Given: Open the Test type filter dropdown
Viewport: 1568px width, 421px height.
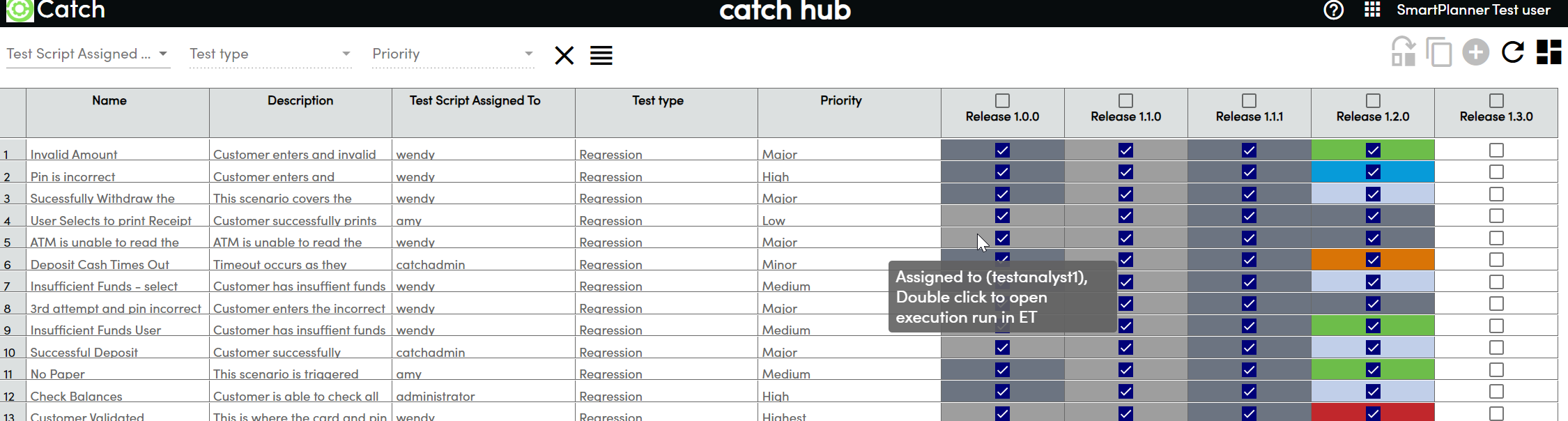Looking at the screenshot, I should tap(346, 54).
